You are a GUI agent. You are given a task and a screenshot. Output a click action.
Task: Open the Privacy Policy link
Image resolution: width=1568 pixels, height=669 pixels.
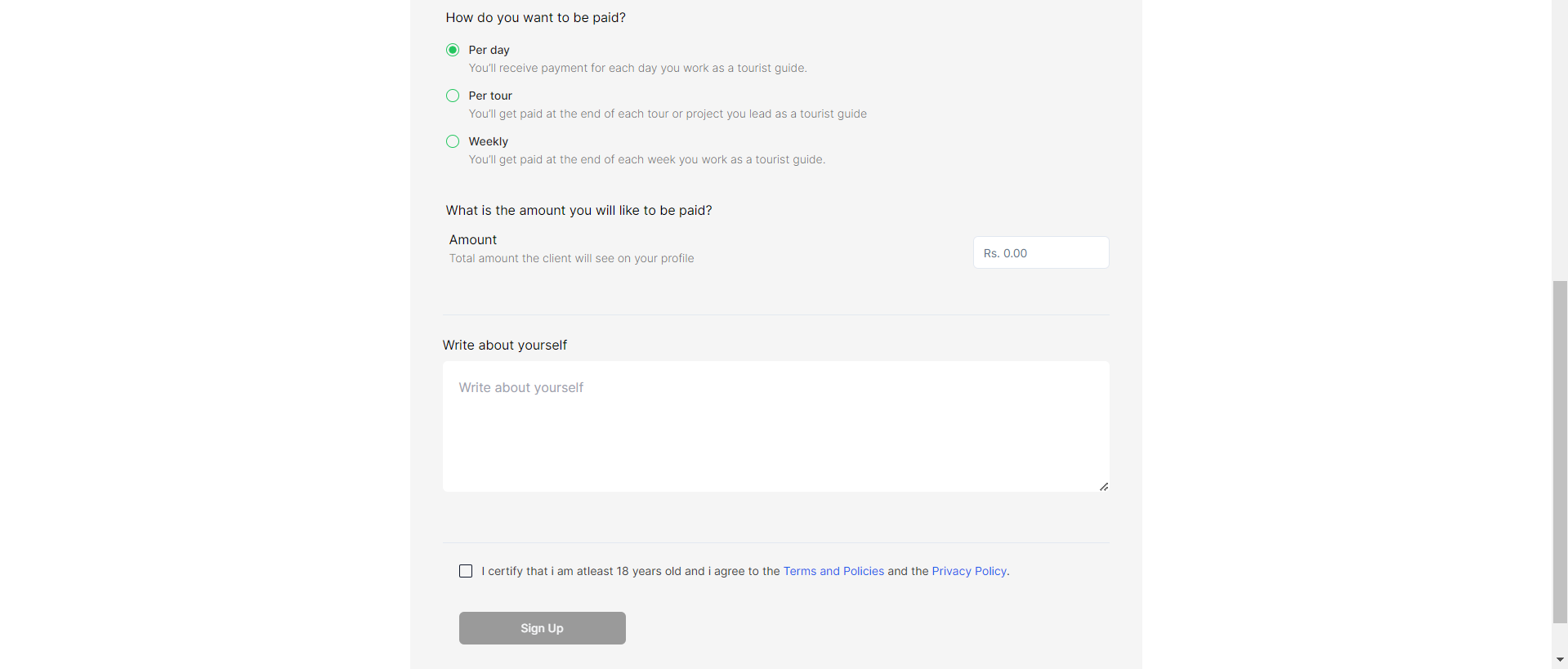(969, 571)
